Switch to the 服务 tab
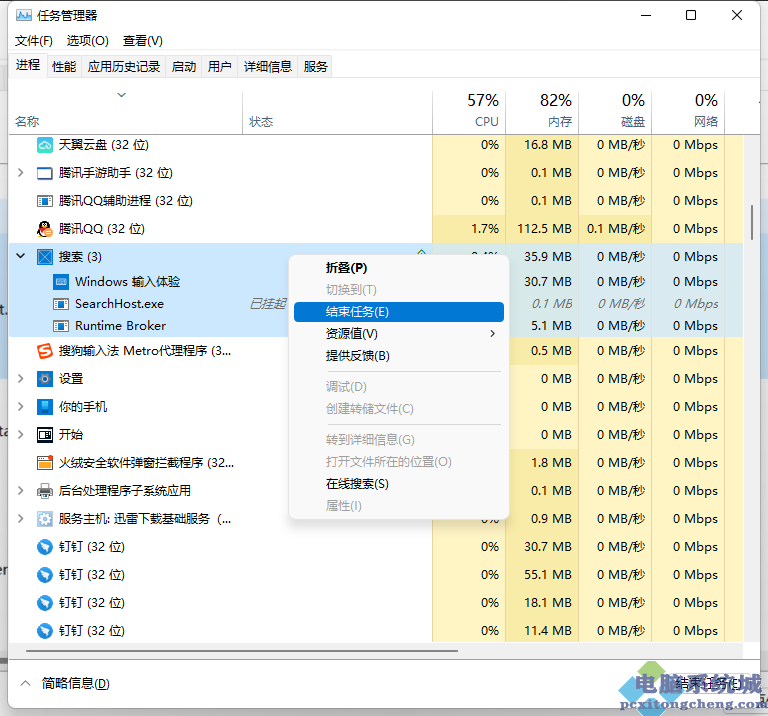The height and width of the screenshot is (716, 768). coord(315,66)
